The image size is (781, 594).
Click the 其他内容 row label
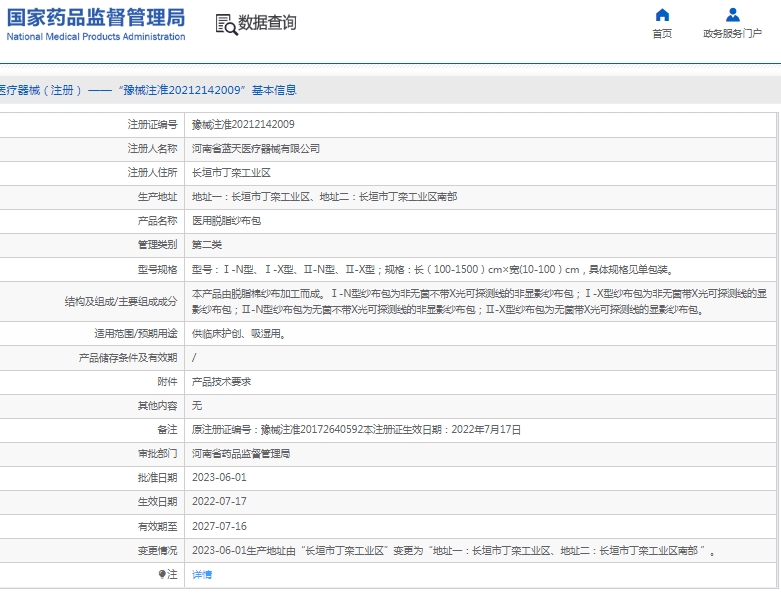tap(157, 405)
